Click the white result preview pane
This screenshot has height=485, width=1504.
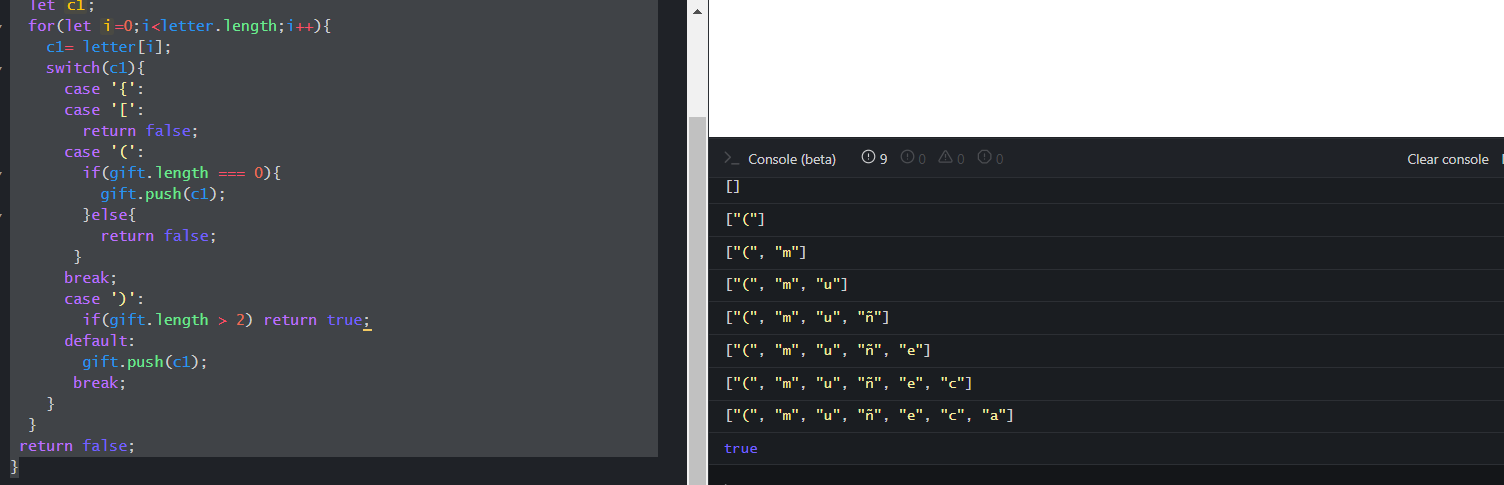click(x=1106, y=68)
